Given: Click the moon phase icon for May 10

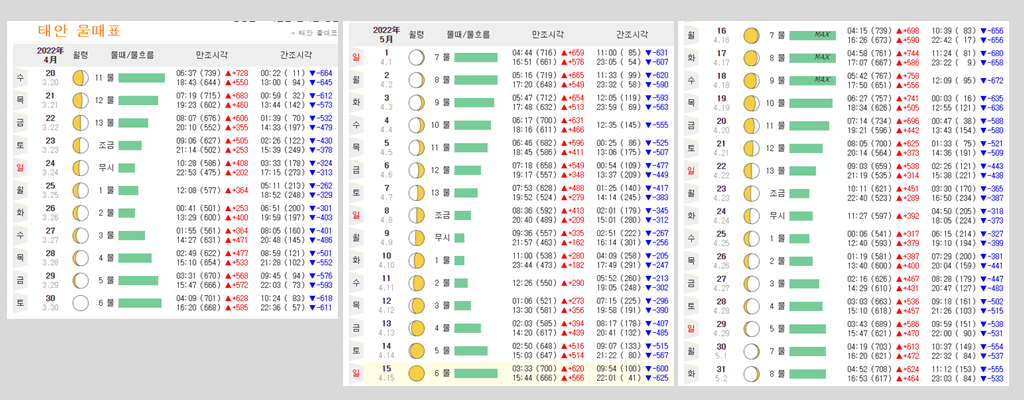Looking at the screenshot, I should (x=416, y=261).
